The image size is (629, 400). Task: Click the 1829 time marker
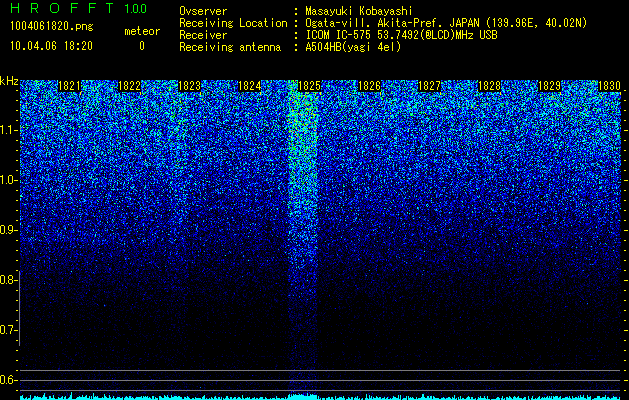pos(549,86)
